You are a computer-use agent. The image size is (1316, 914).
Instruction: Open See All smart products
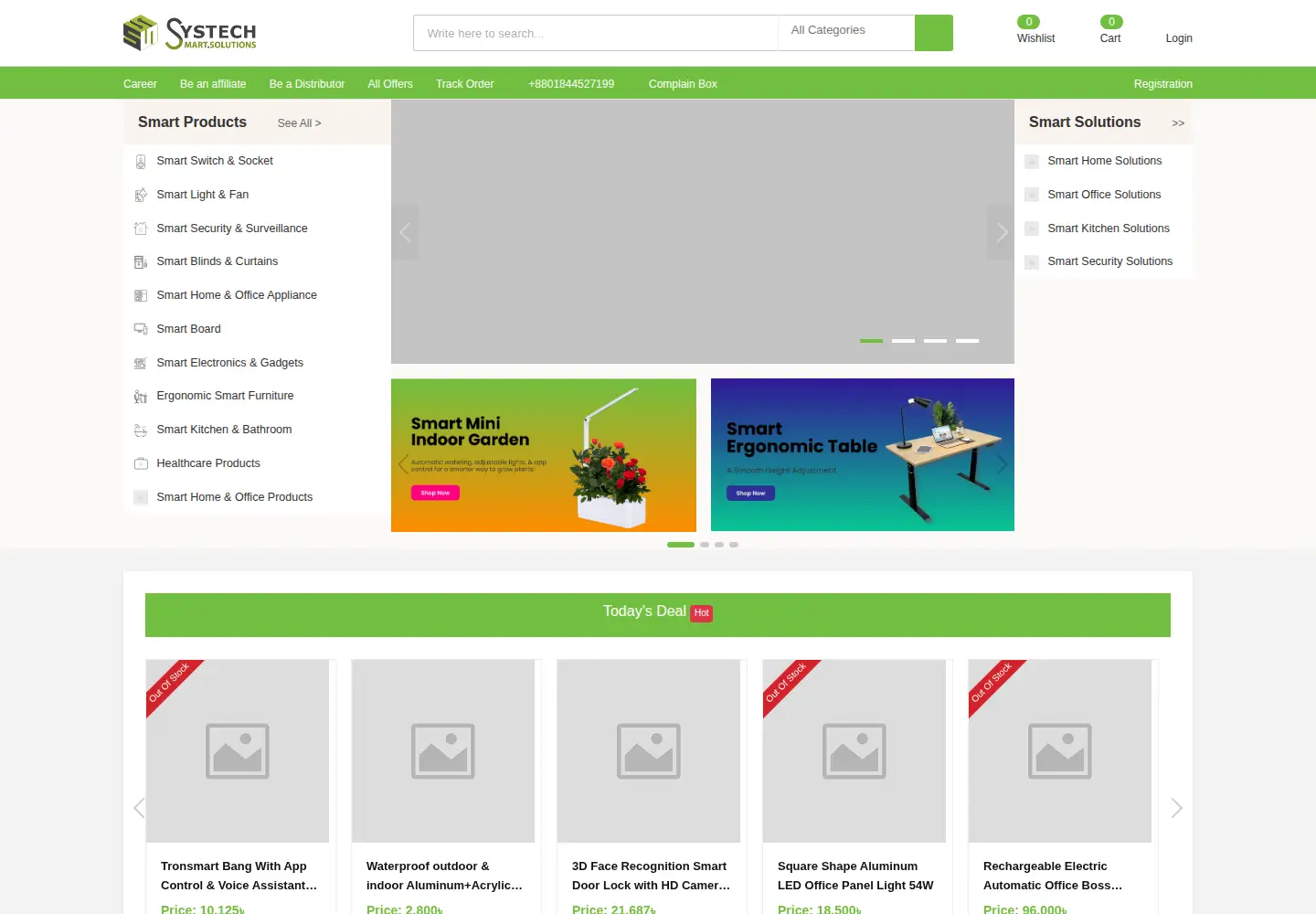pyautogui.click(x=300, y=123)
